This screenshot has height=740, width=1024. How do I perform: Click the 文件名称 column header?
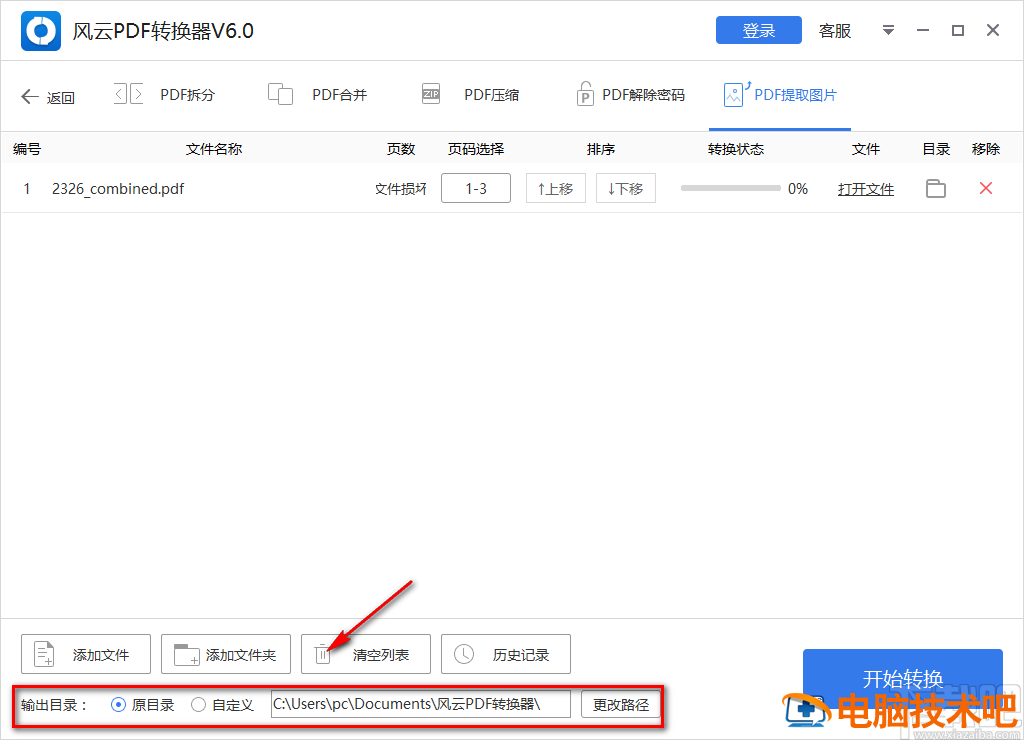point(214,149)
